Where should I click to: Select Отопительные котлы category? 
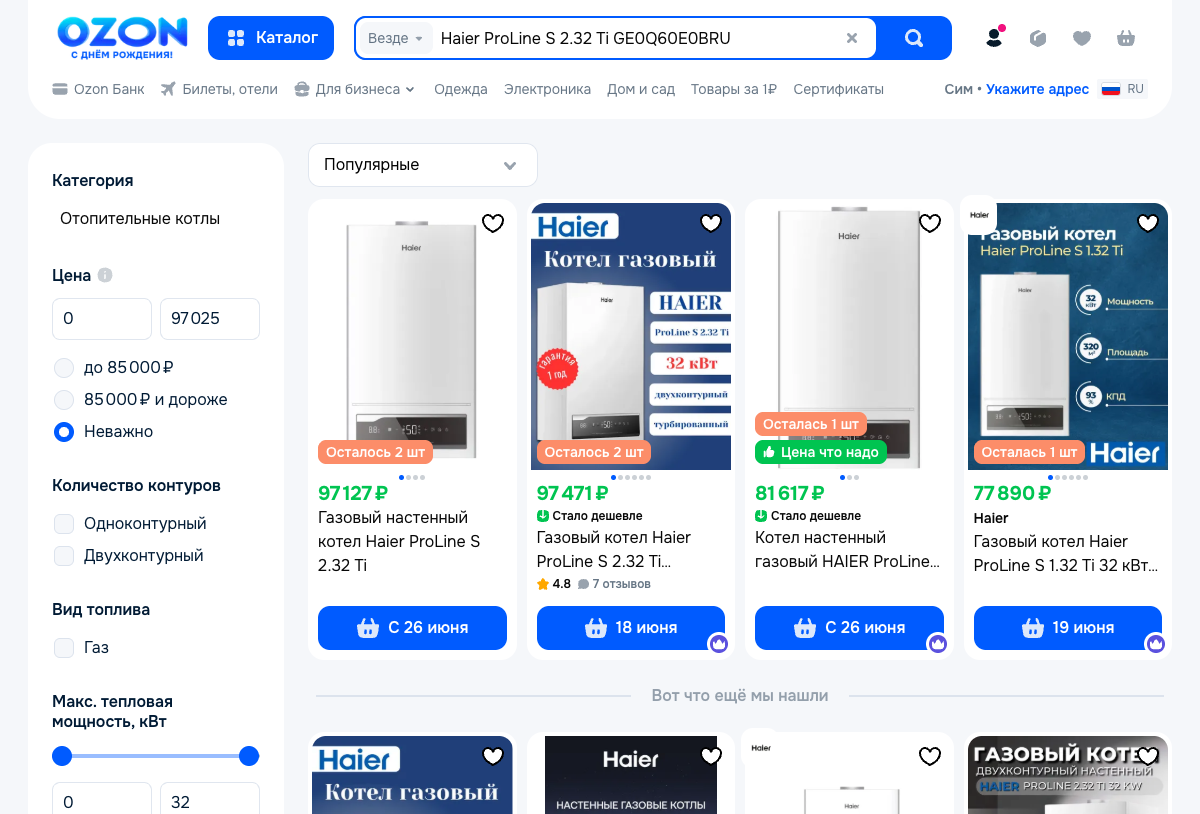coord(140,218)
